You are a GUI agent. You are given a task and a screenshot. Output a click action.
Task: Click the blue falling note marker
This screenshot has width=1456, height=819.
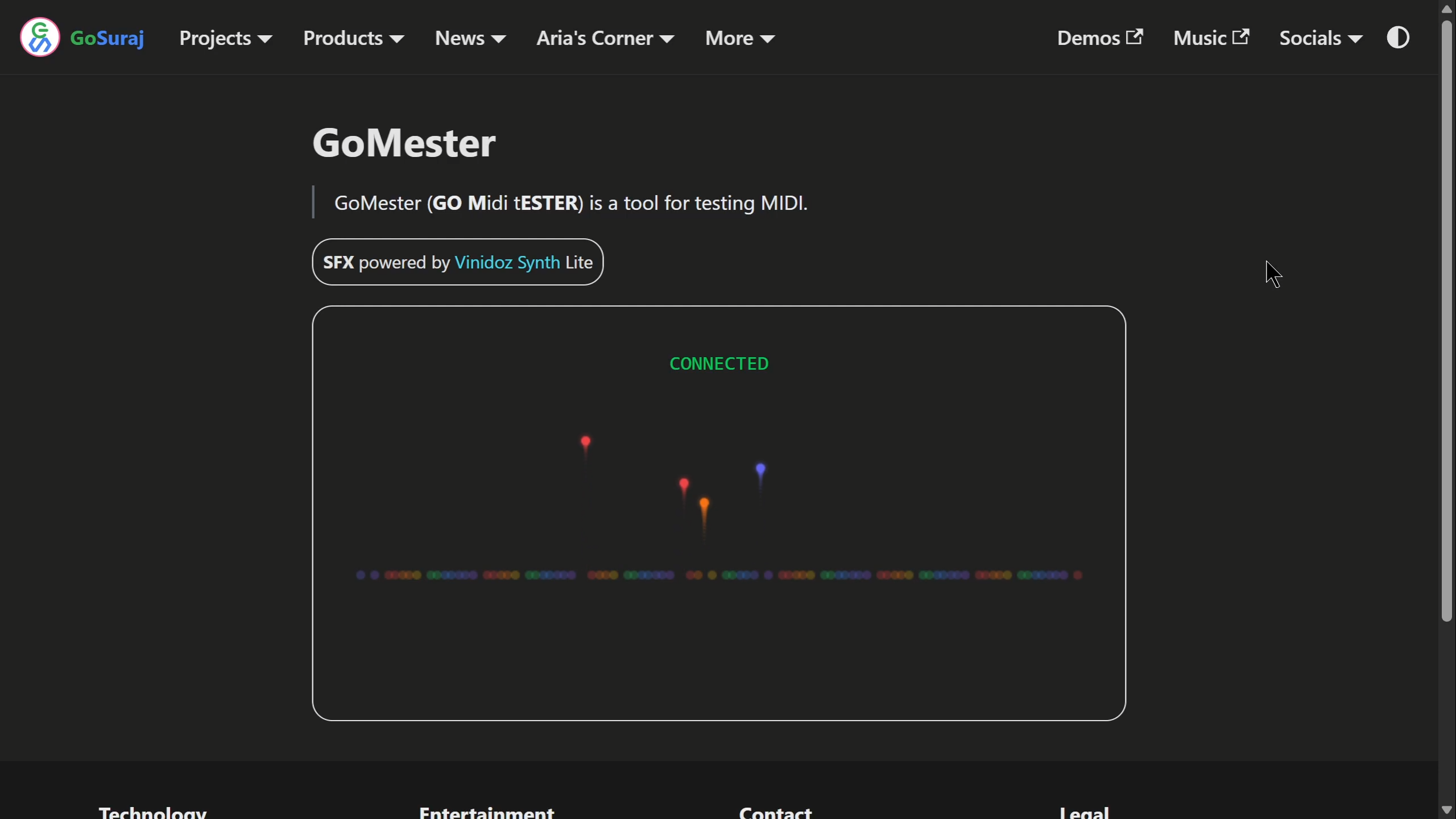761,469
